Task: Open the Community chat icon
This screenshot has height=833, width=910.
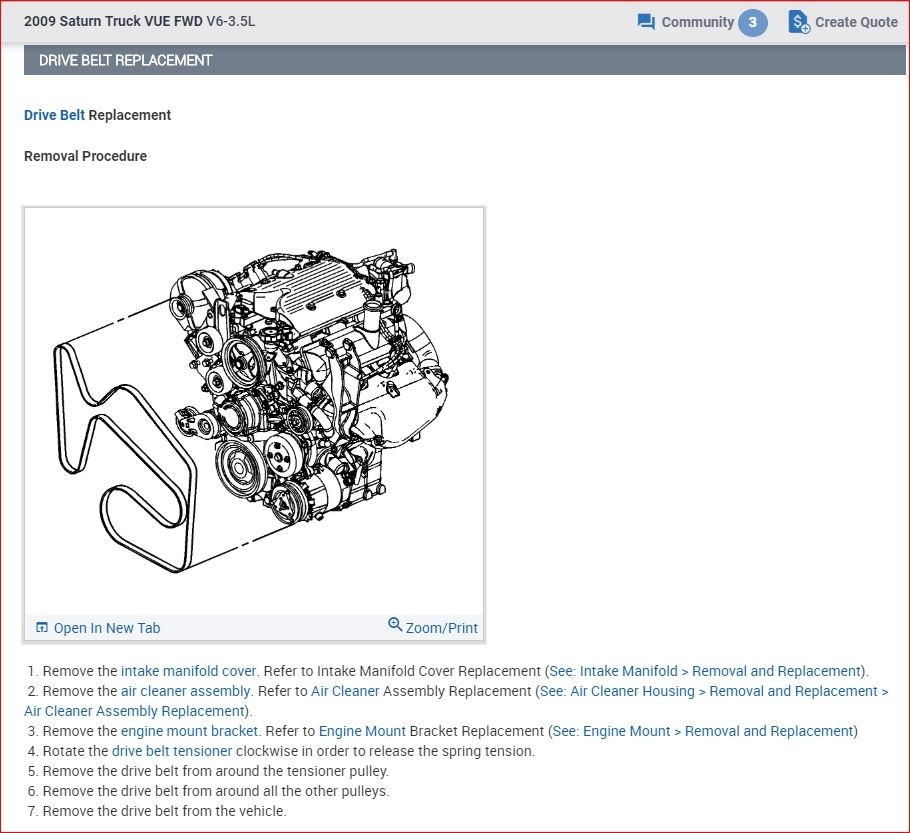Action: [646, 22]
